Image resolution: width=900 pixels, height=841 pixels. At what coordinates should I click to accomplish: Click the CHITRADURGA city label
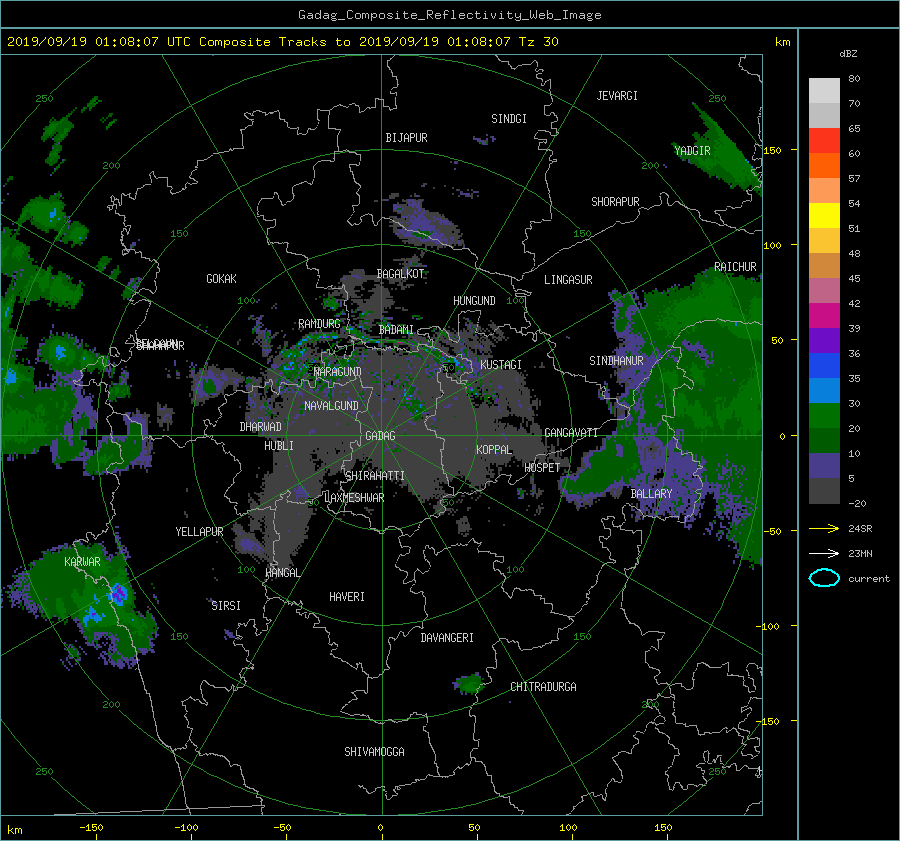(x=543, y=687)
